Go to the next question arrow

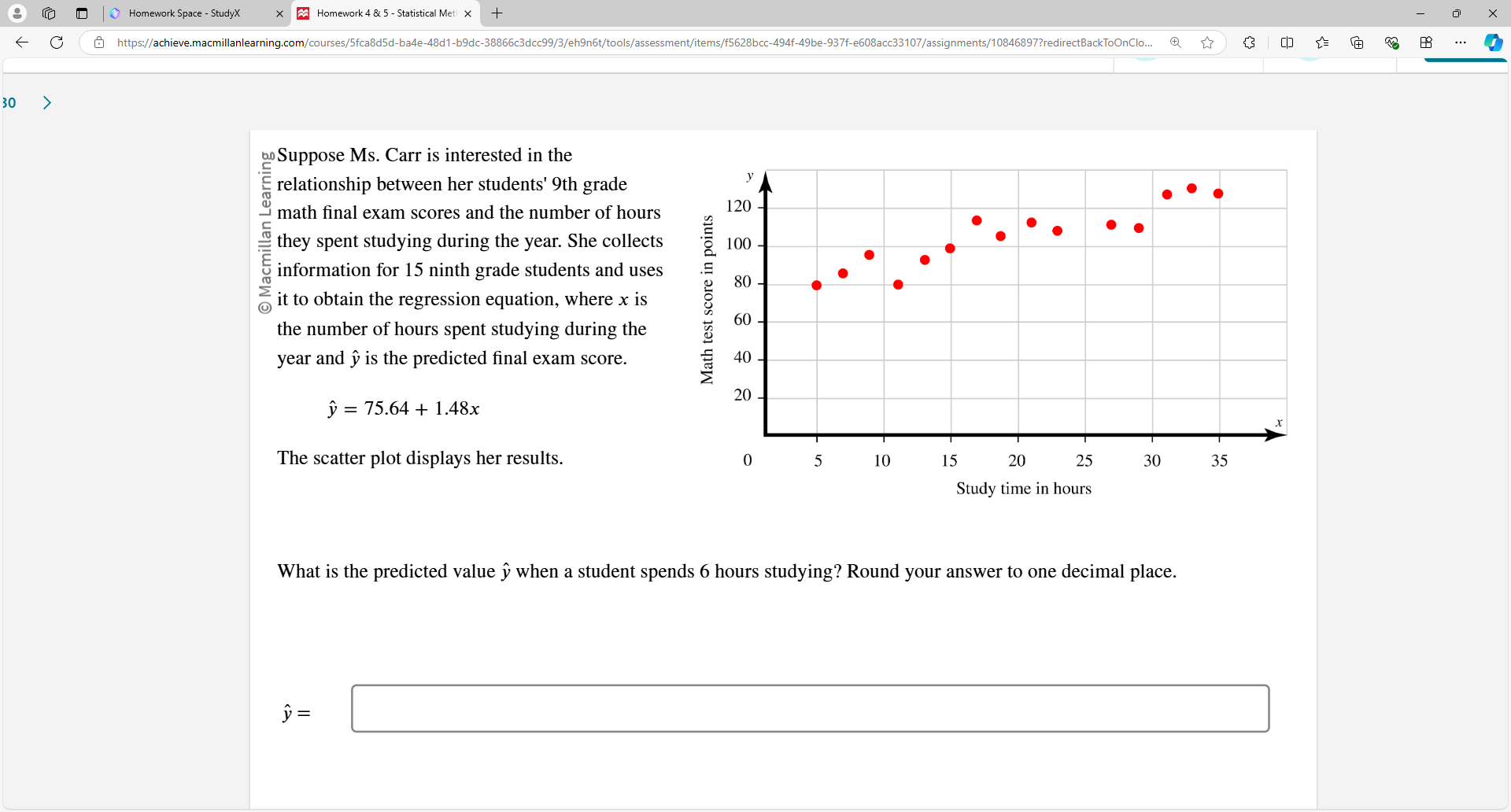(47, 103)
